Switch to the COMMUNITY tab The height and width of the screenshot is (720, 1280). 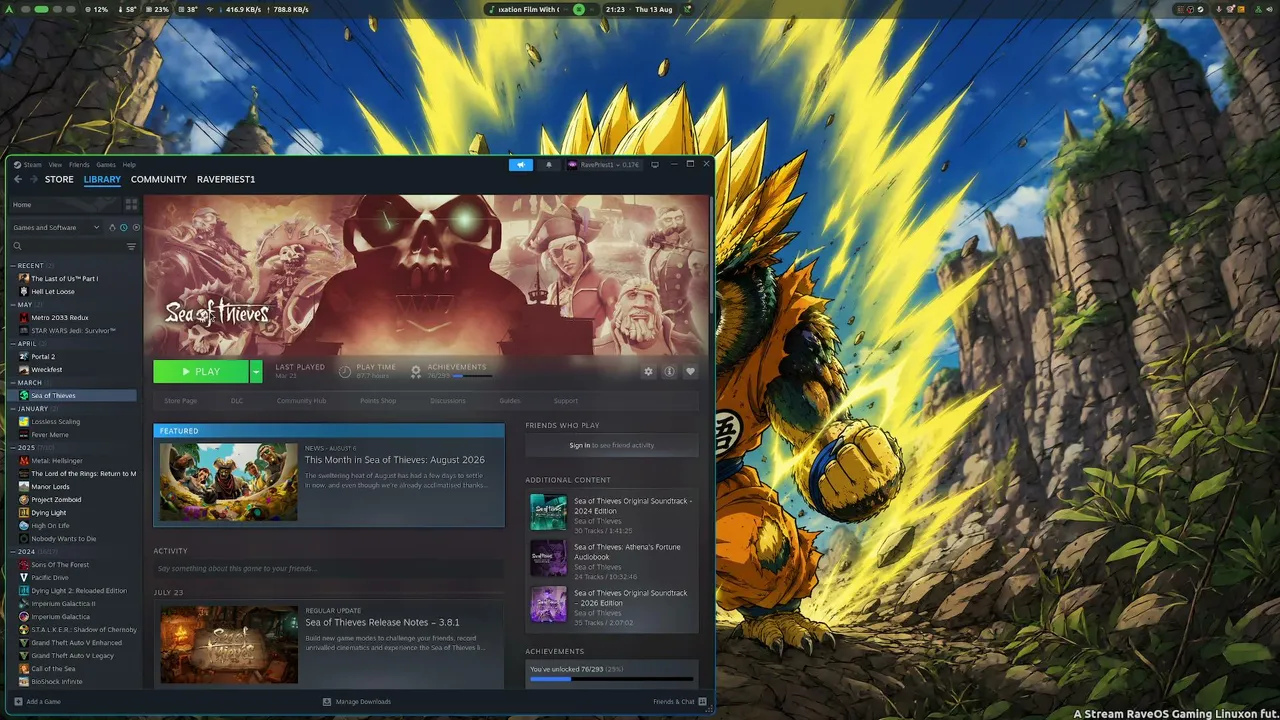coord(159,179)
